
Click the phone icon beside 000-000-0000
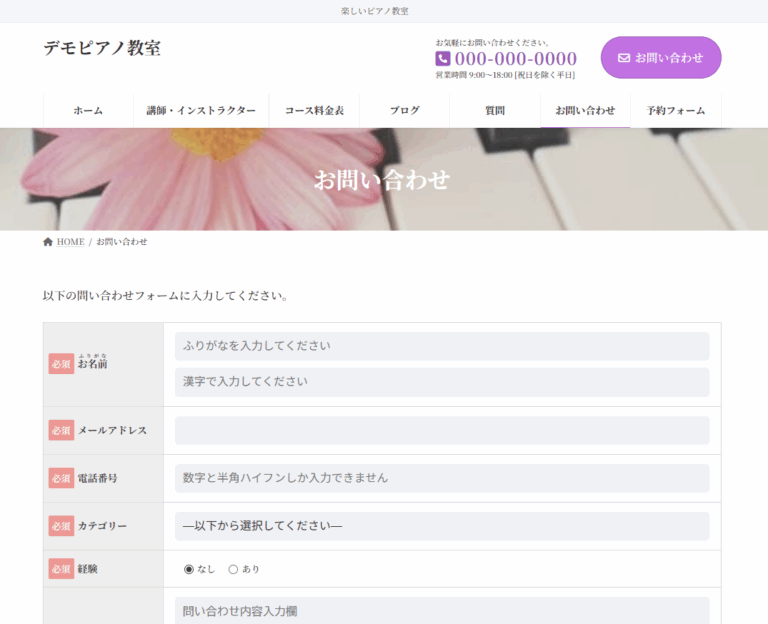443,59
